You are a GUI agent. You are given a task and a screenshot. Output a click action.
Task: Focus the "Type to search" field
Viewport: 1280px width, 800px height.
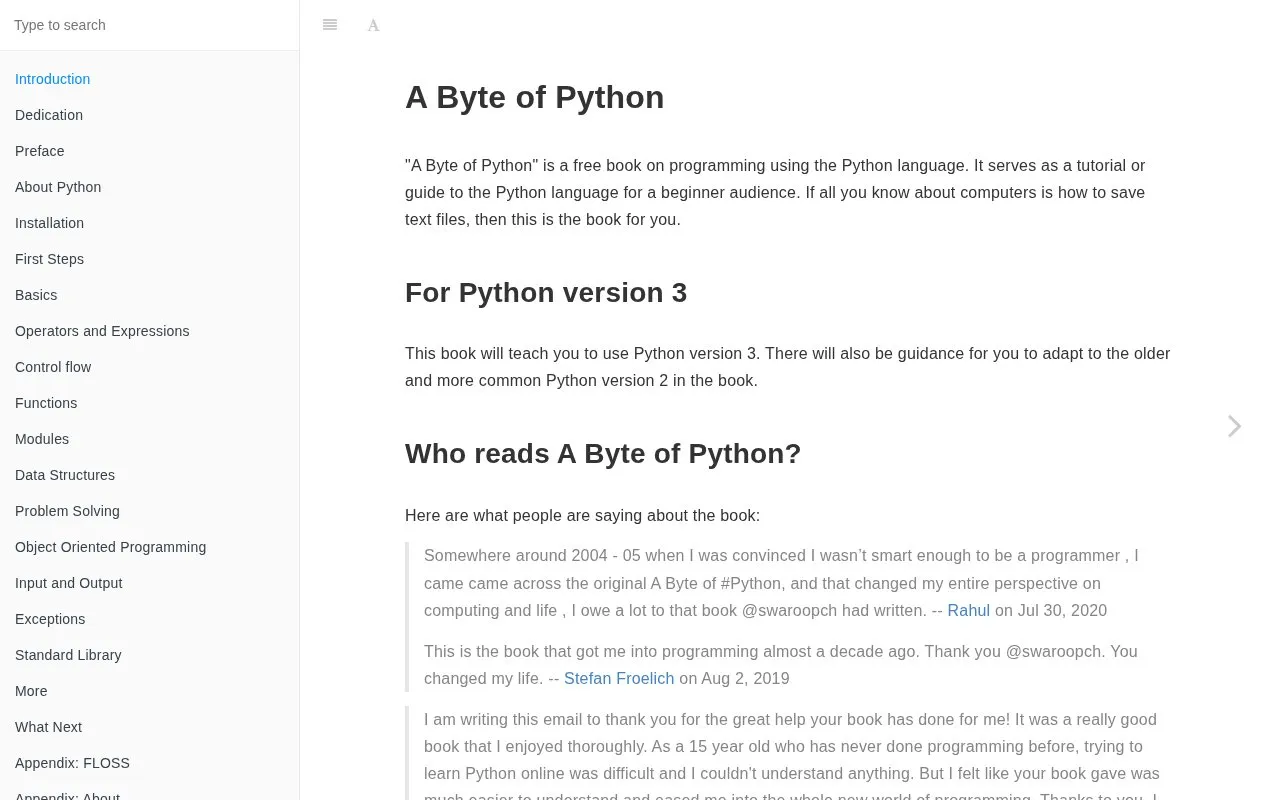[150, 25]
